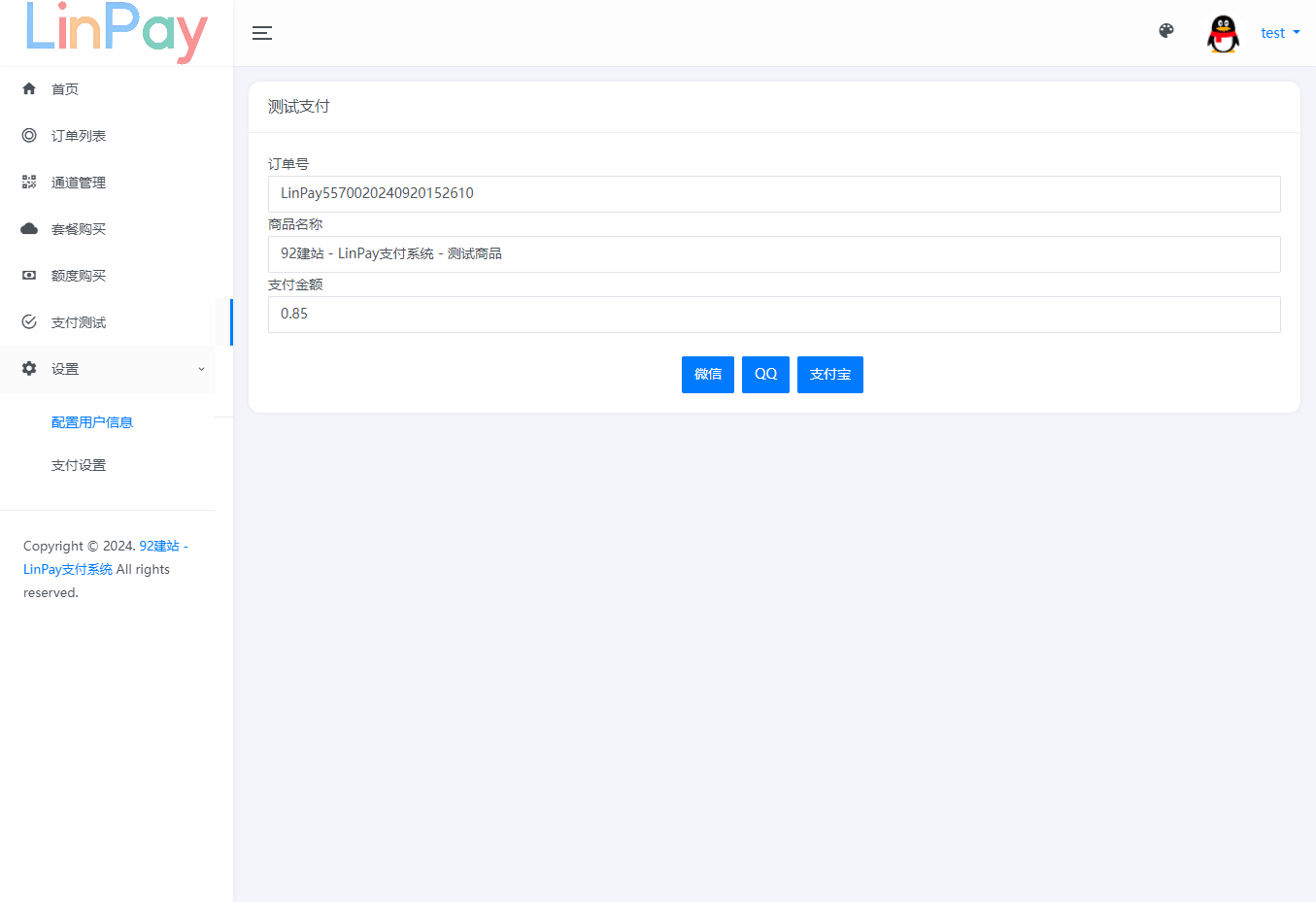
Task: Click the 支付金额 input field
Action: [x=774, y=315]
